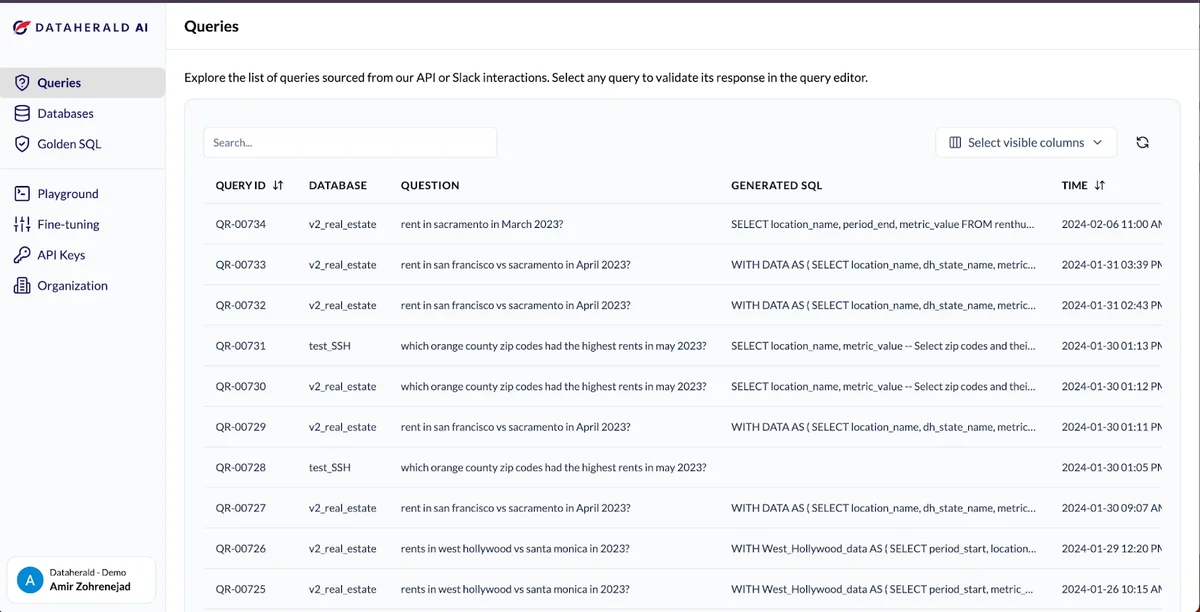Select query QR-00734 about Sacramento rent
Screen dimensions: 1200x612
tap(481, 224)
